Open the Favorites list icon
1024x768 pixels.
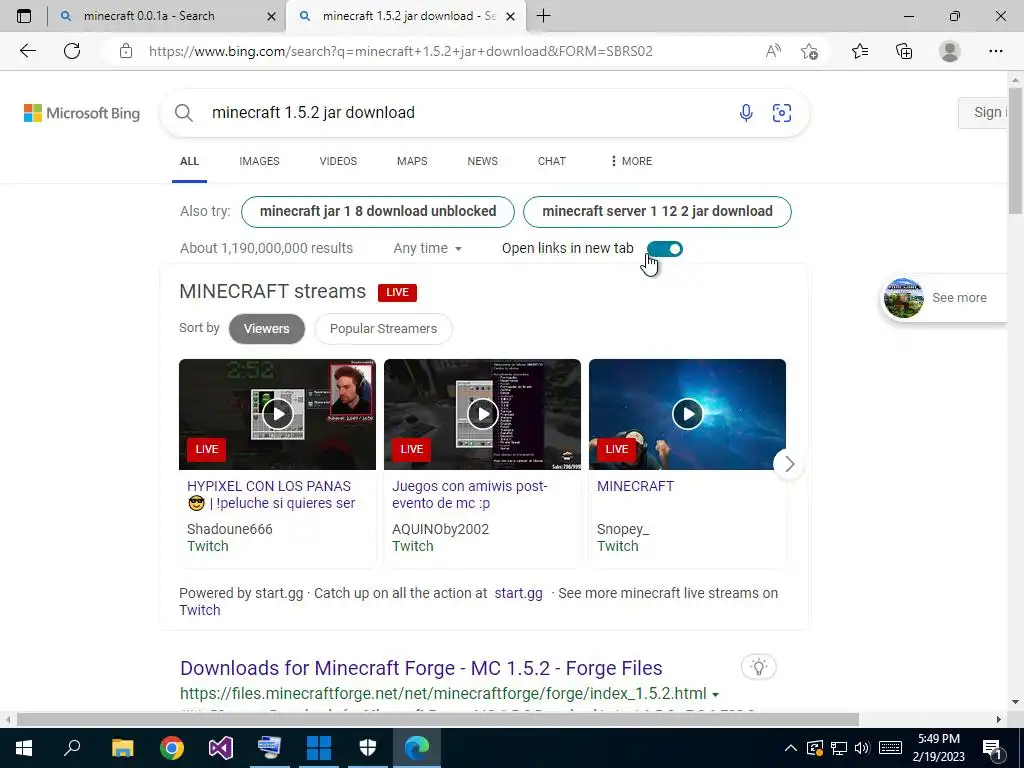(x=860, y=51)
